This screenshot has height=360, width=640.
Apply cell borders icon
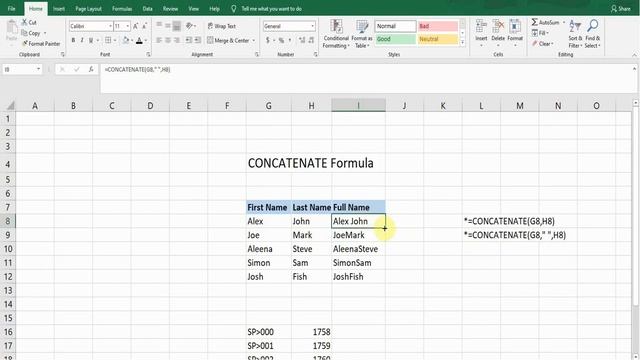(108, 40)
